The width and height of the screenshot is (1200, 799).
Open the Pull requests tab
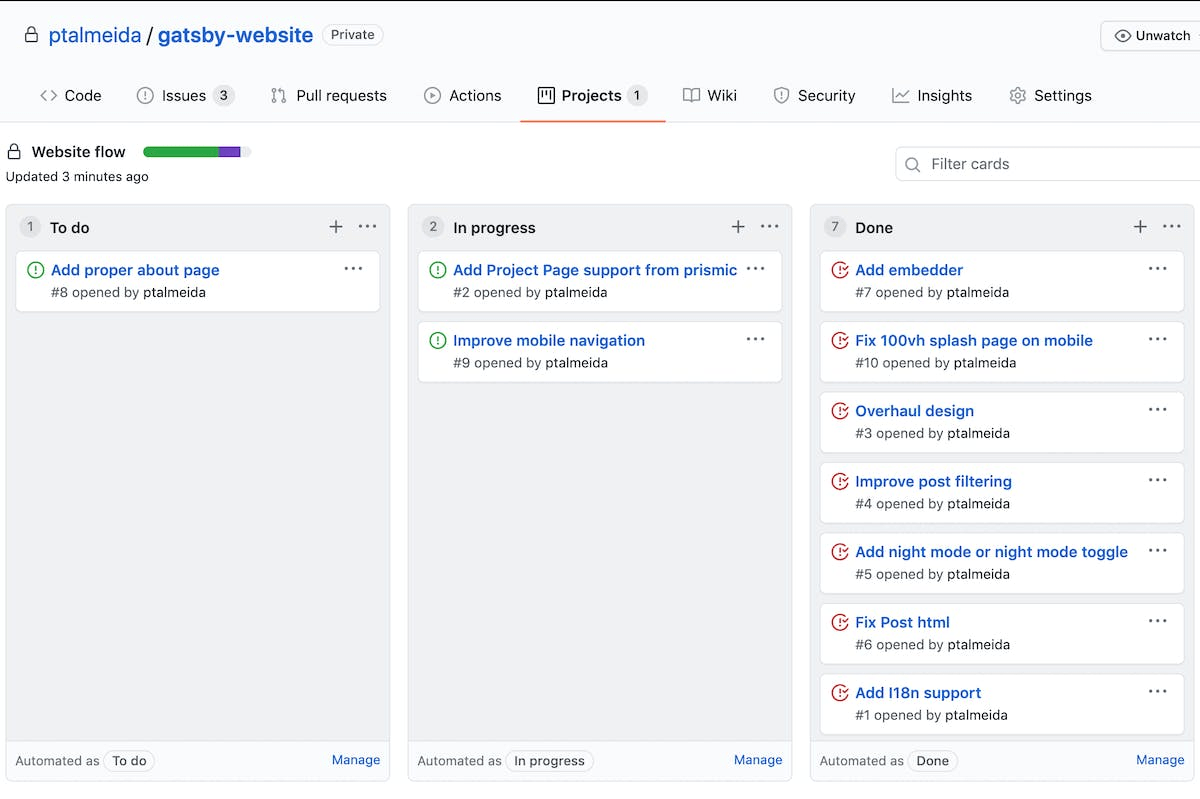pyautogui.click(x=329, y=96)
